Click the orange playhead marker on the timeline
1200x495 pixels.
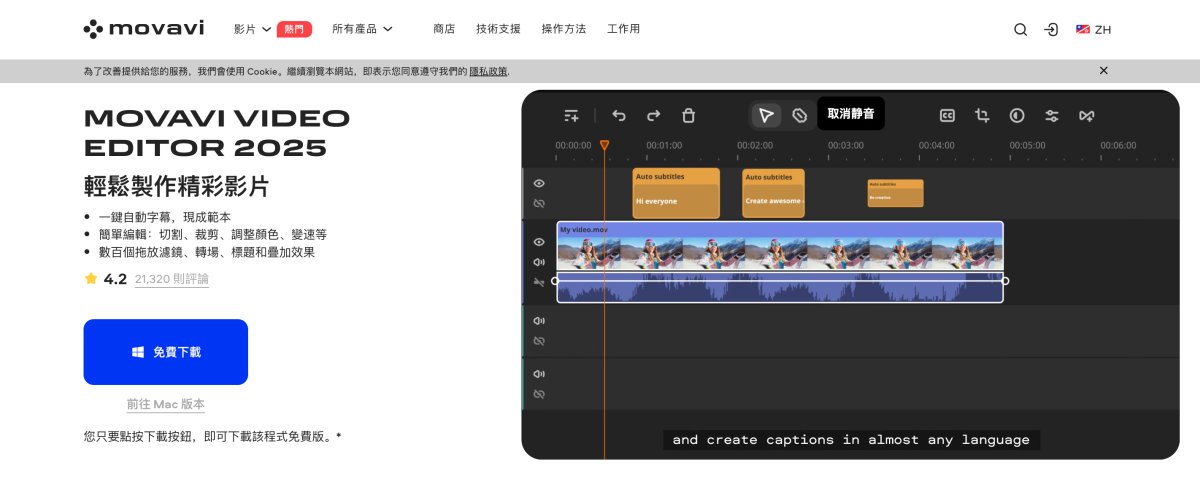604,146
